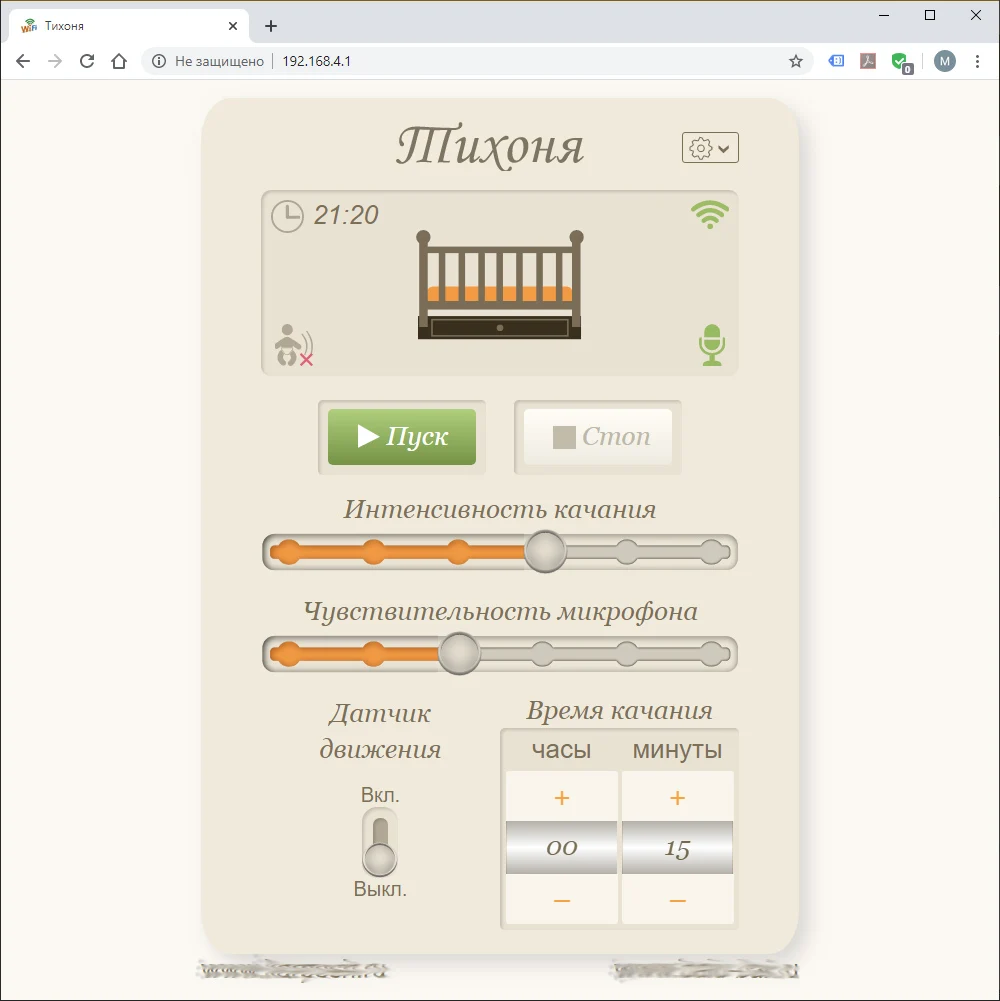Screen dimensions: 1000x1001
Task: Bookmark this page with the star
Action: (x=796, y=61)
